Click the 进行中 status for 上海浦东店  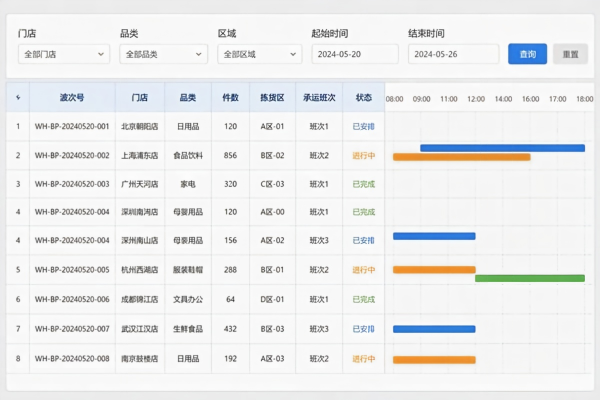(364, 155)
